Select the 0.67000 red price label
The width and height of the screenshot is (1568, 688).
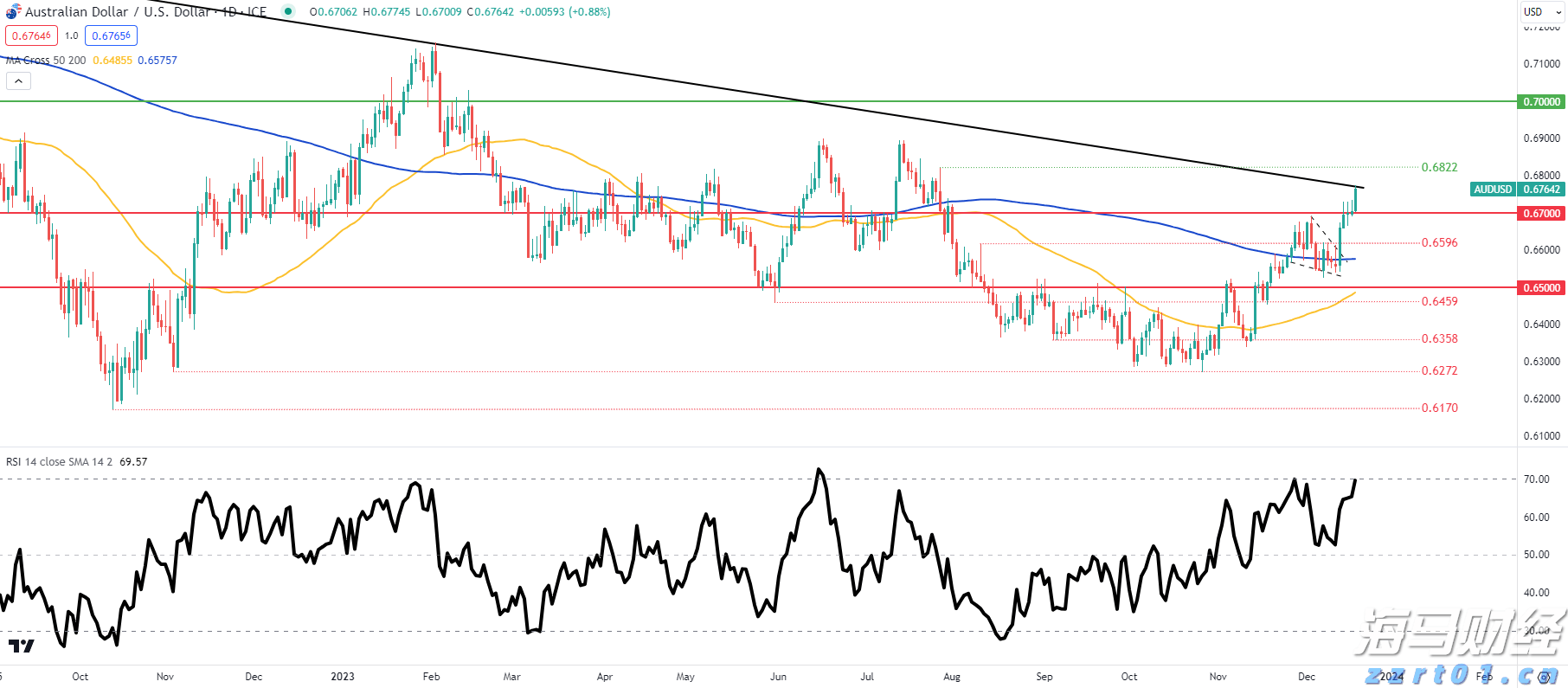pyautogui.click(x=1541, y=214)
